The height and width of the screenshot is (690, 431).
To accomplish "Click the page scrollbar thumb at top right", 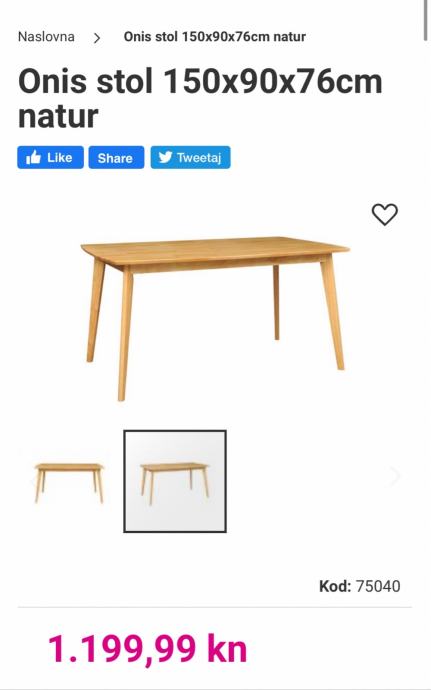I will [x=426, y=21].
